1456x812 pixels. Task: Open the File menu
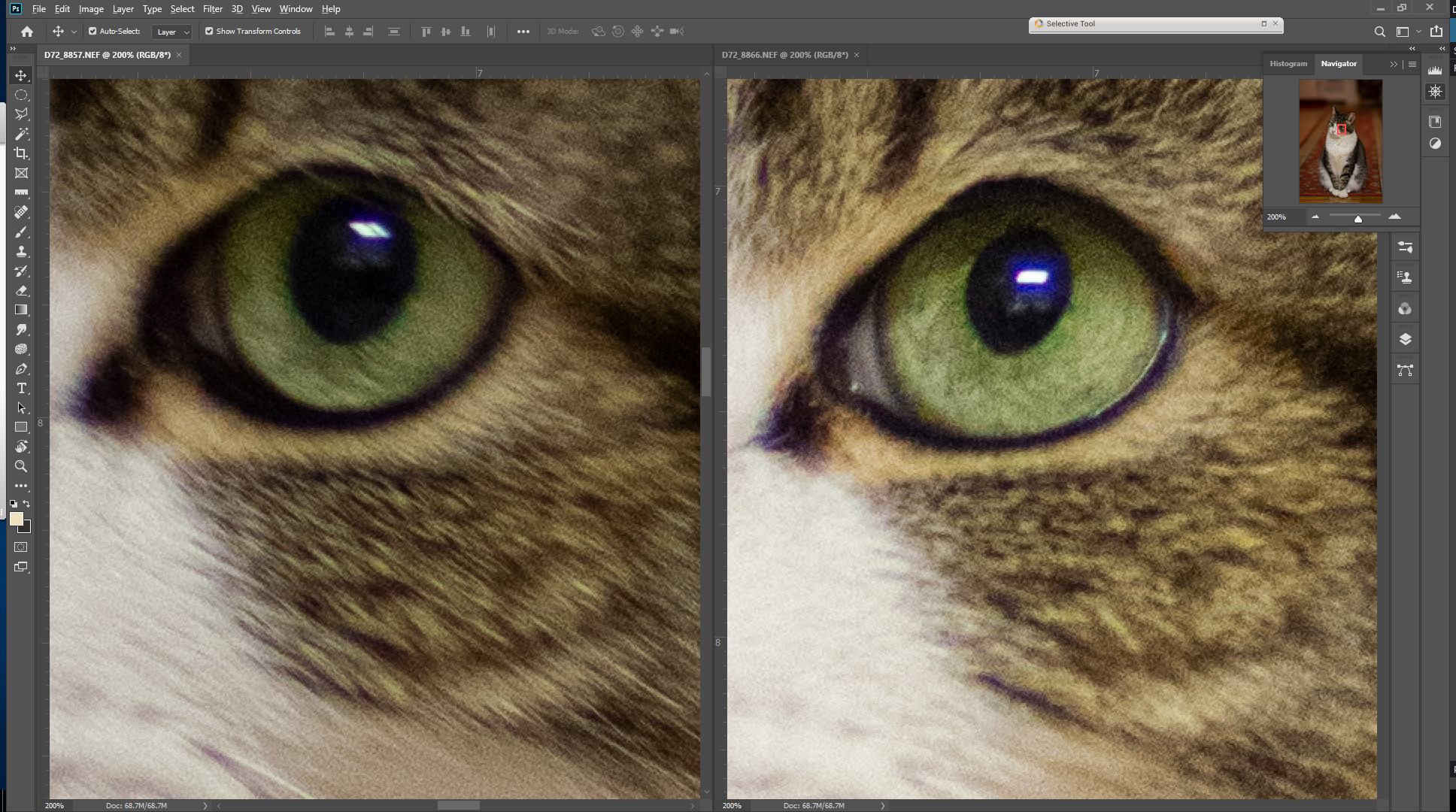click(x=39, y=9)
